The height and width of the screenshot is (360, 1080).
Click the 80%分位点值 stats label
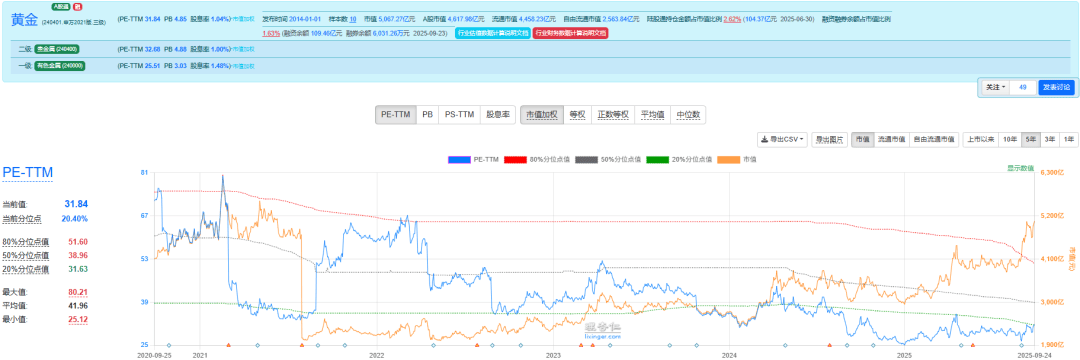pyautogui.click(x=25, y=242)
